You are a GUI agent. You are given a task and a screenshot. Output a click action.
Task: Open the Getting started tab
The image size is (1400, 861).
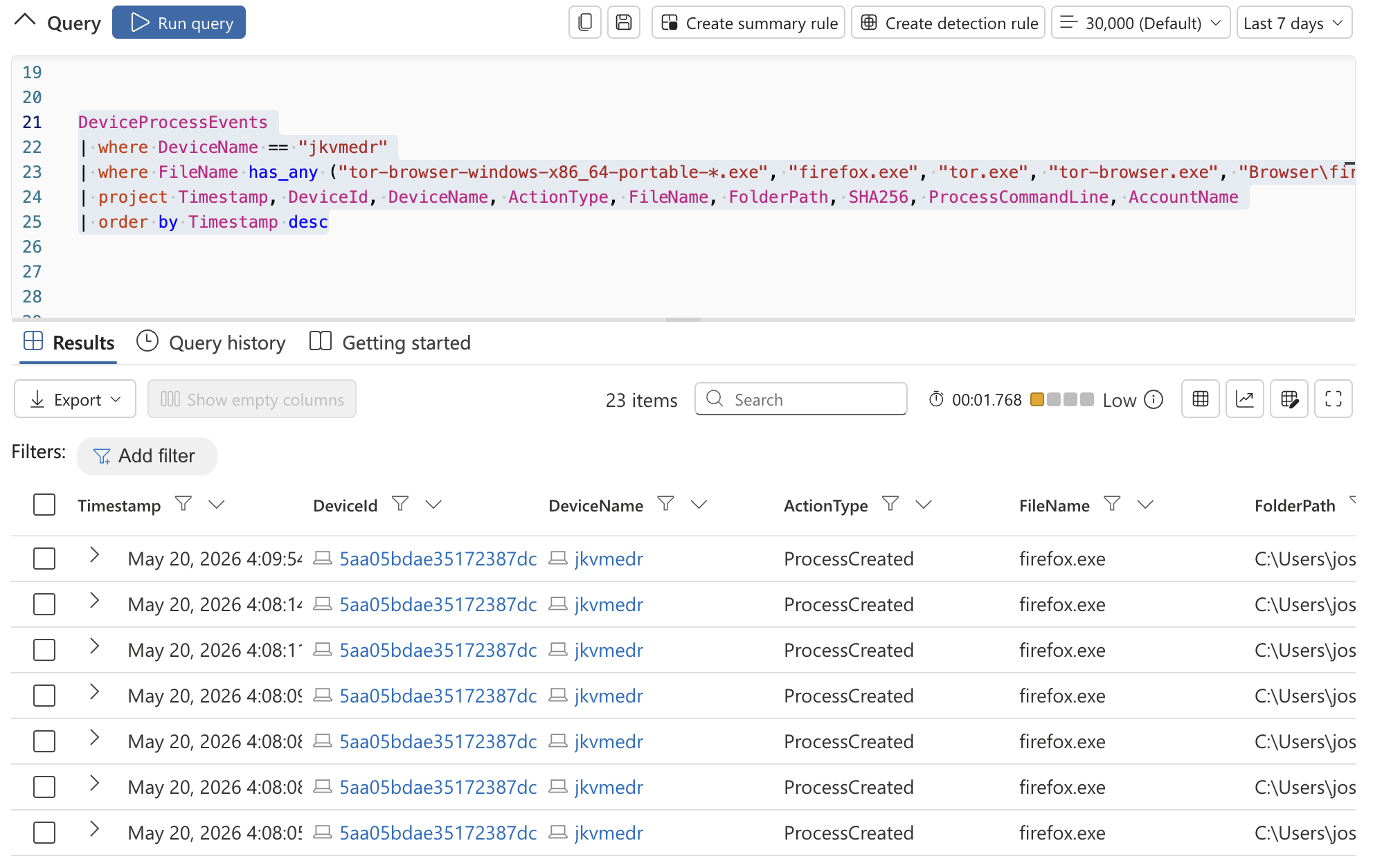(x=391, y=343)
